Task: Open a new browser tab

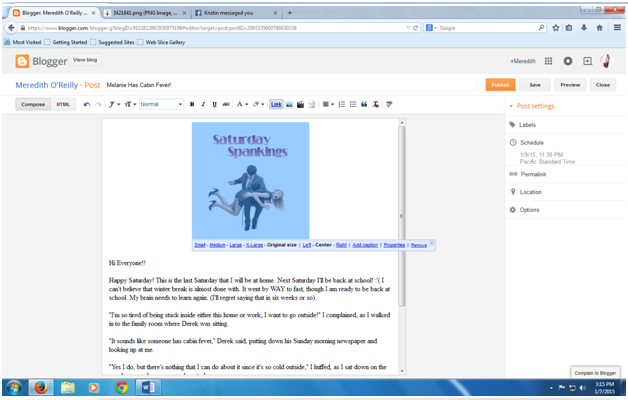Action: (290, 13)
